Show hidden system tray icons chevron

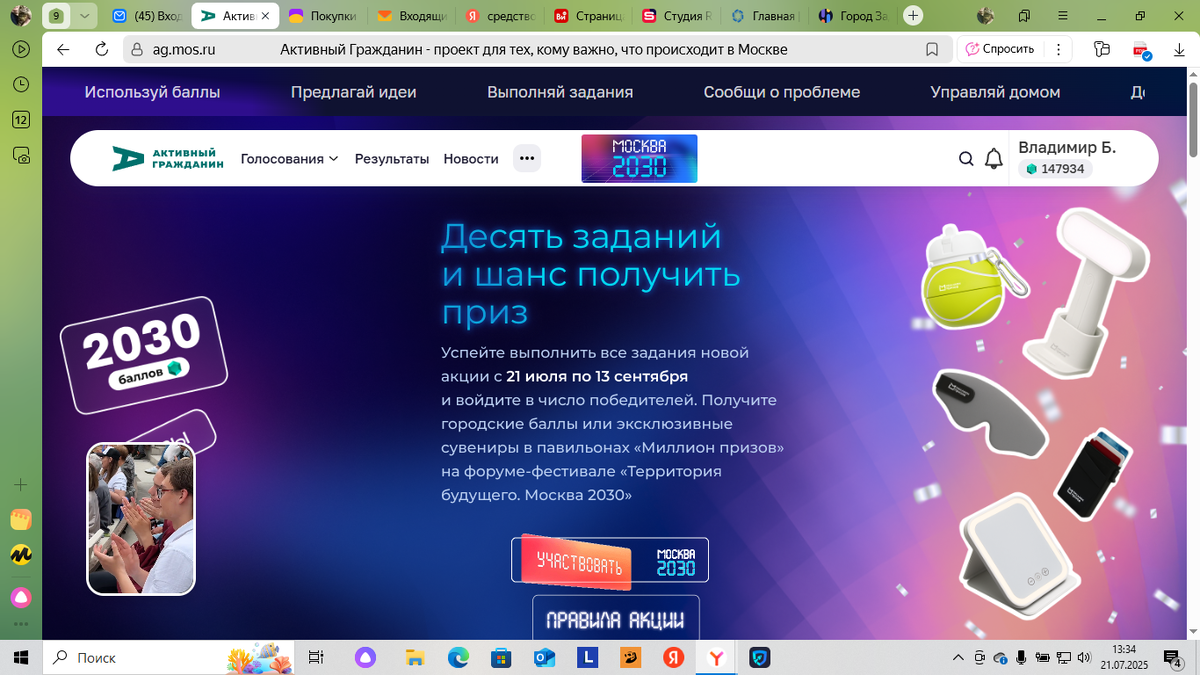pos(960,657)
